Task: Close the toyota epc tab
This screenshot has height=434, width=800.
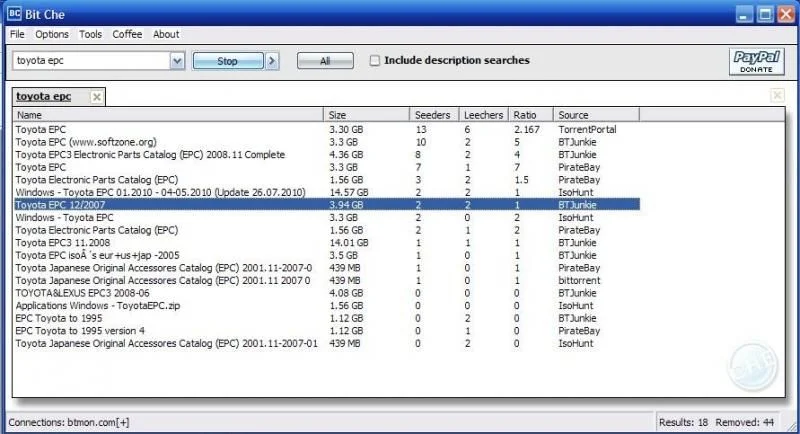Action: 96,97
